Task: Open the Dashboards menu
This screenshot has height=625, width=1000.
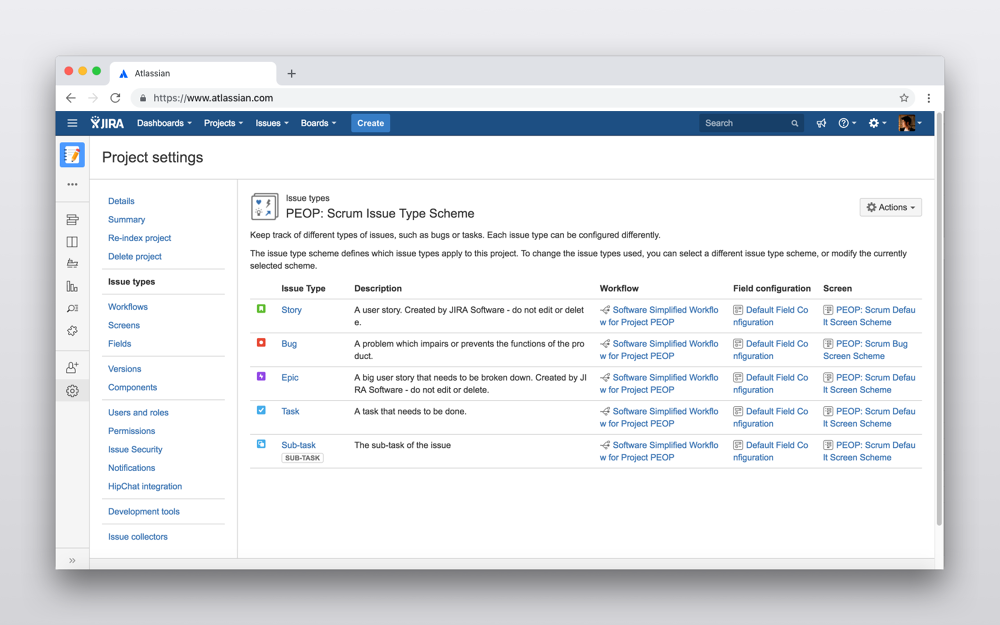Action: [163, 123]
